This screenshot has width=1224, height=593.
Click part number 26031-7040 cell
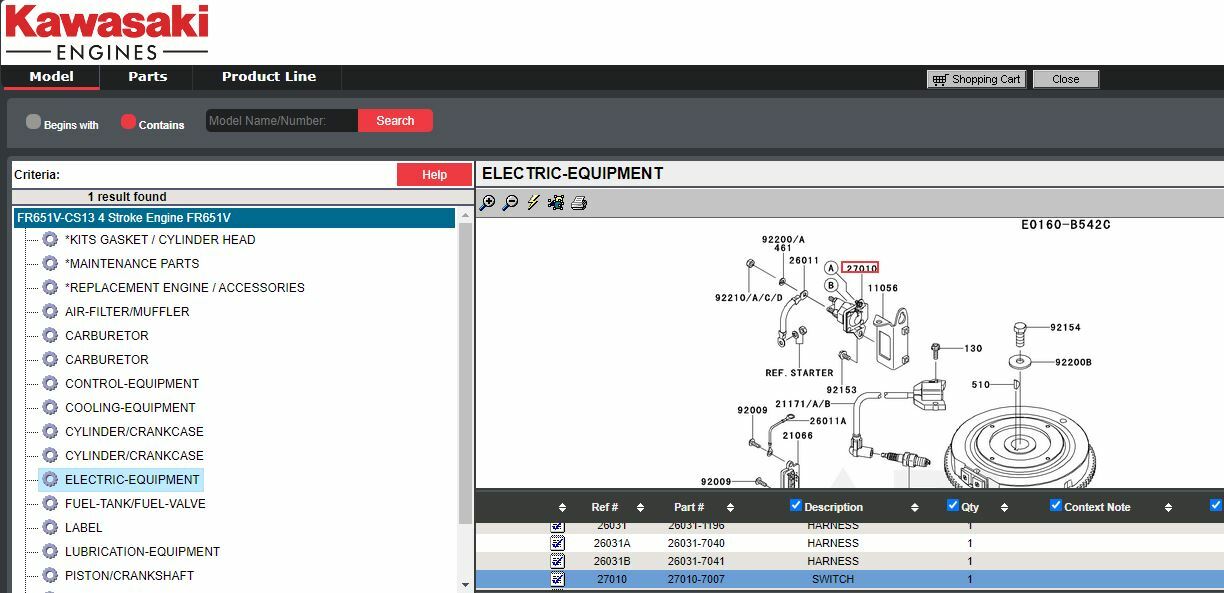pos(696,543)
